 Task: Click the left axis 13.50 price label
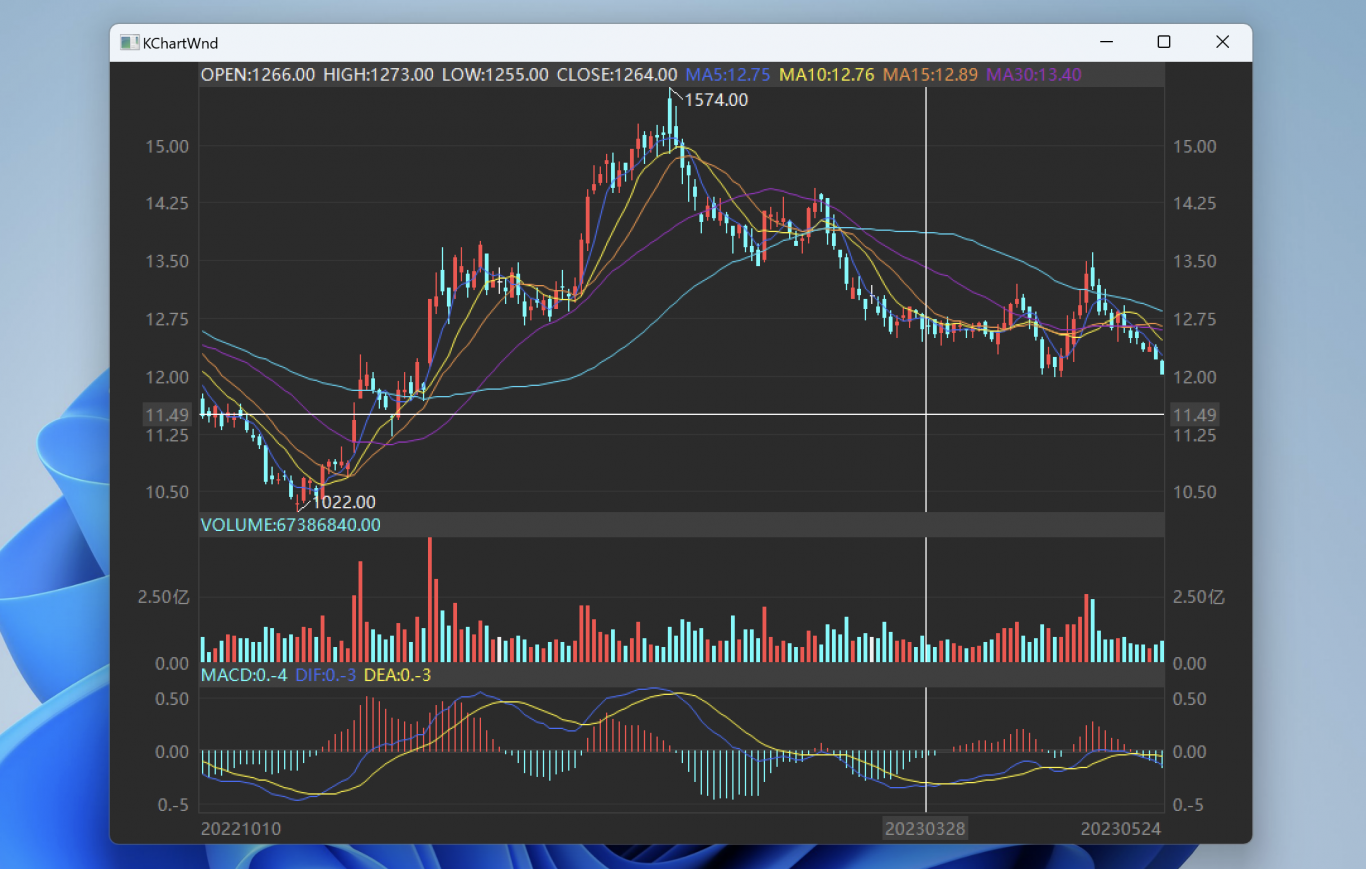(167, 261)
